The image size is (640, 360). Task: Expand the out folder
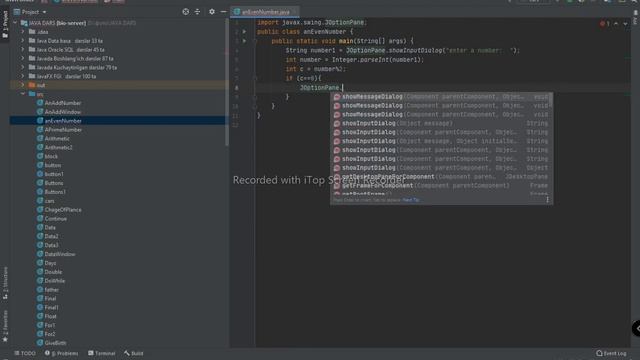tap(23, 85)
